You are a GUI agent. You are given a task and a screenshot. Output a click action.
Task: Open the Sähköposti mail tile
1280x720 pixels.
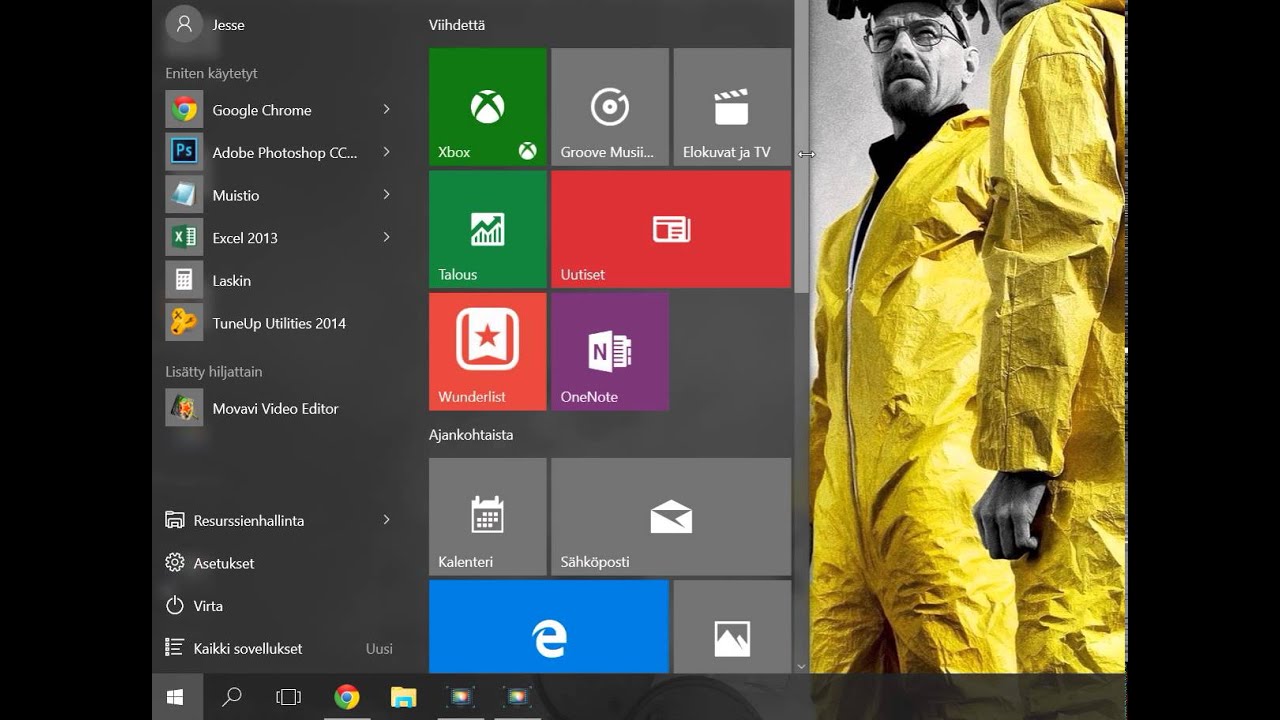671,517
